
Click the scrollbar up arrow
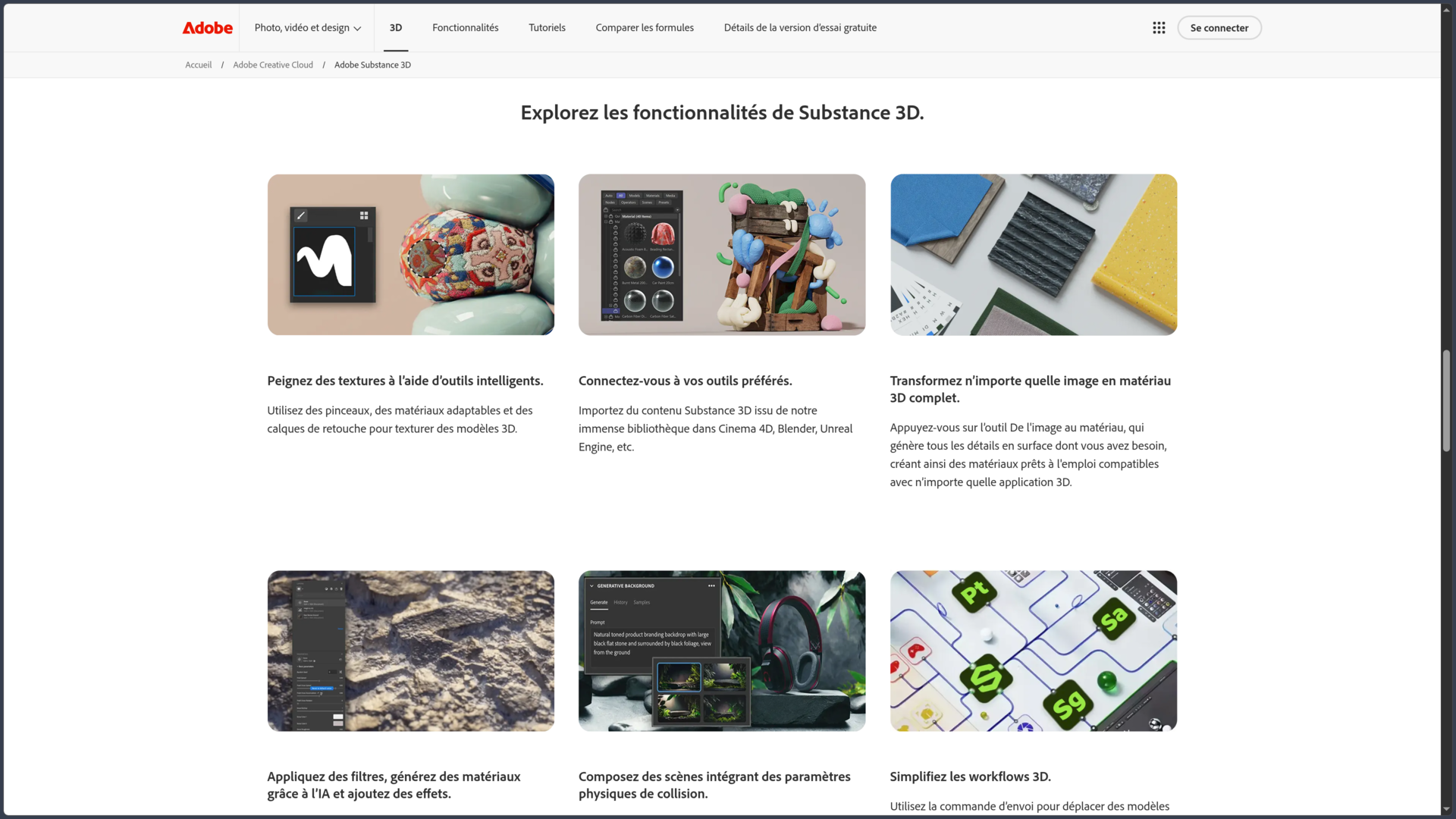click(x=1447, y=9)
